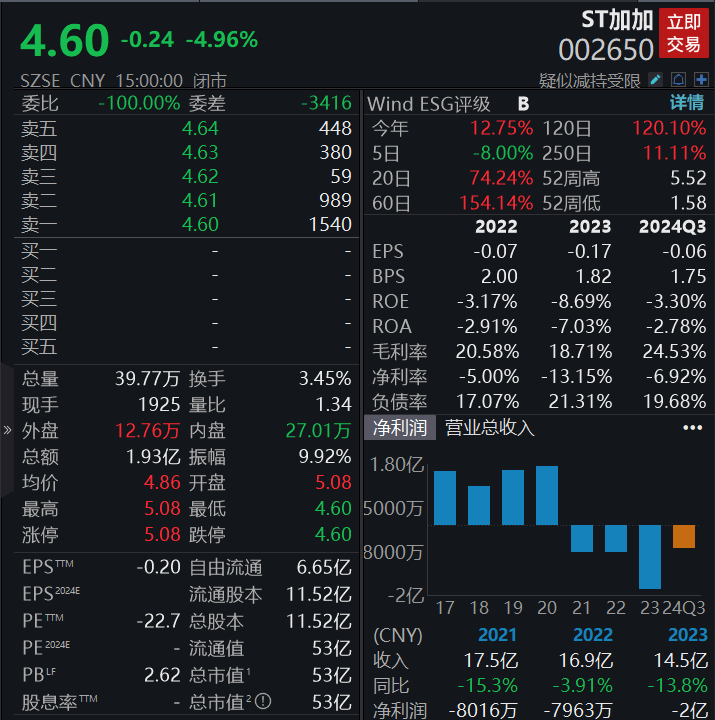
Task: Click the 2022 revenue value 16.9亿
Action: click(x=586, y=660)
